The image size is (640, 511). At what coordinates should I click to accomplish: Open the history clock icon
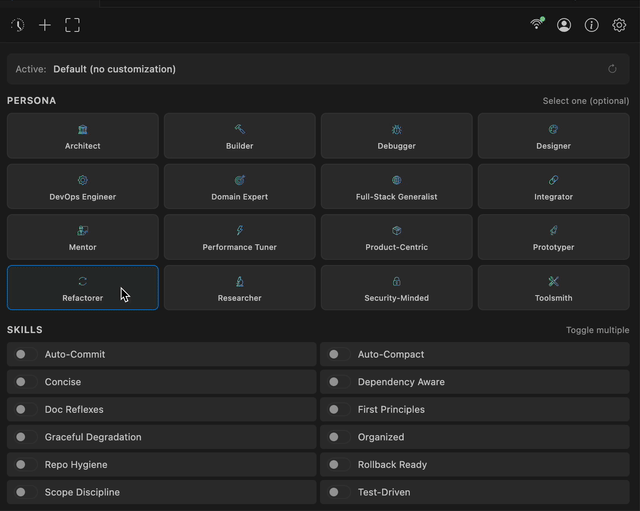(18, 25)
